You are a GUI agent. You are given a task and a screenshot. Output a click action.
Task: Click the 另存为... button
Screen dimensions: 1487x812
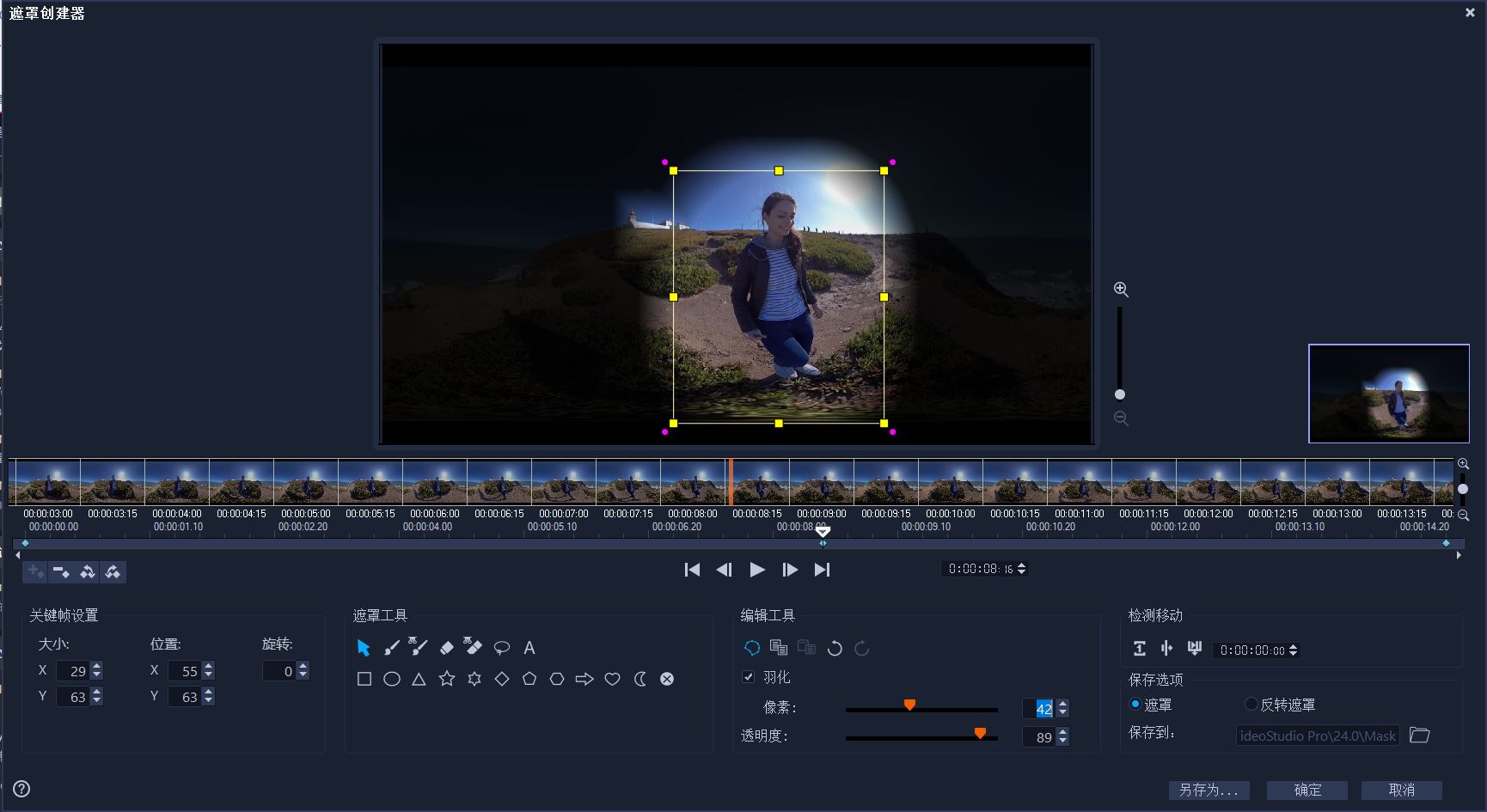1209,790
